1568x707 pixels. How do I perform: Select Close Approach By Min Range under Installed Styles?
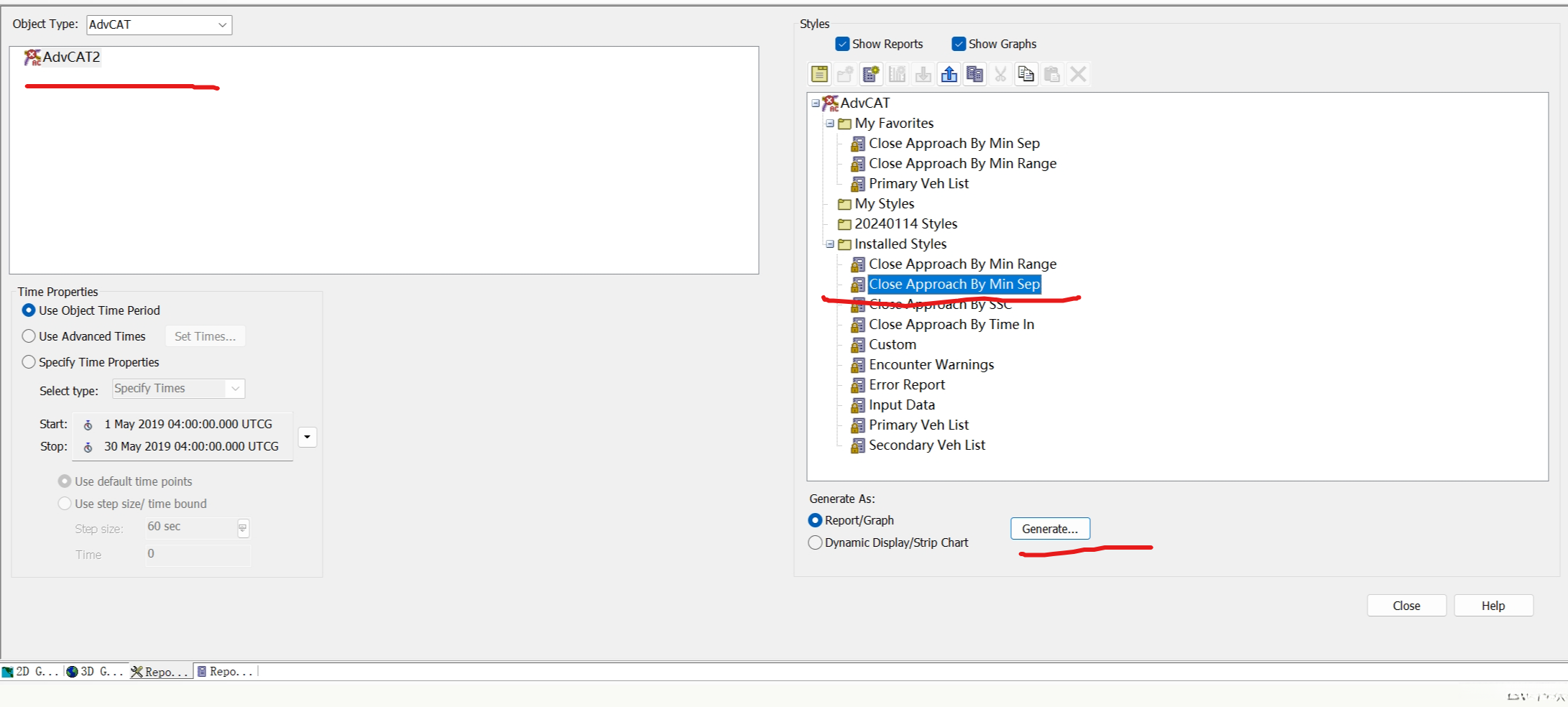point(962,264)
